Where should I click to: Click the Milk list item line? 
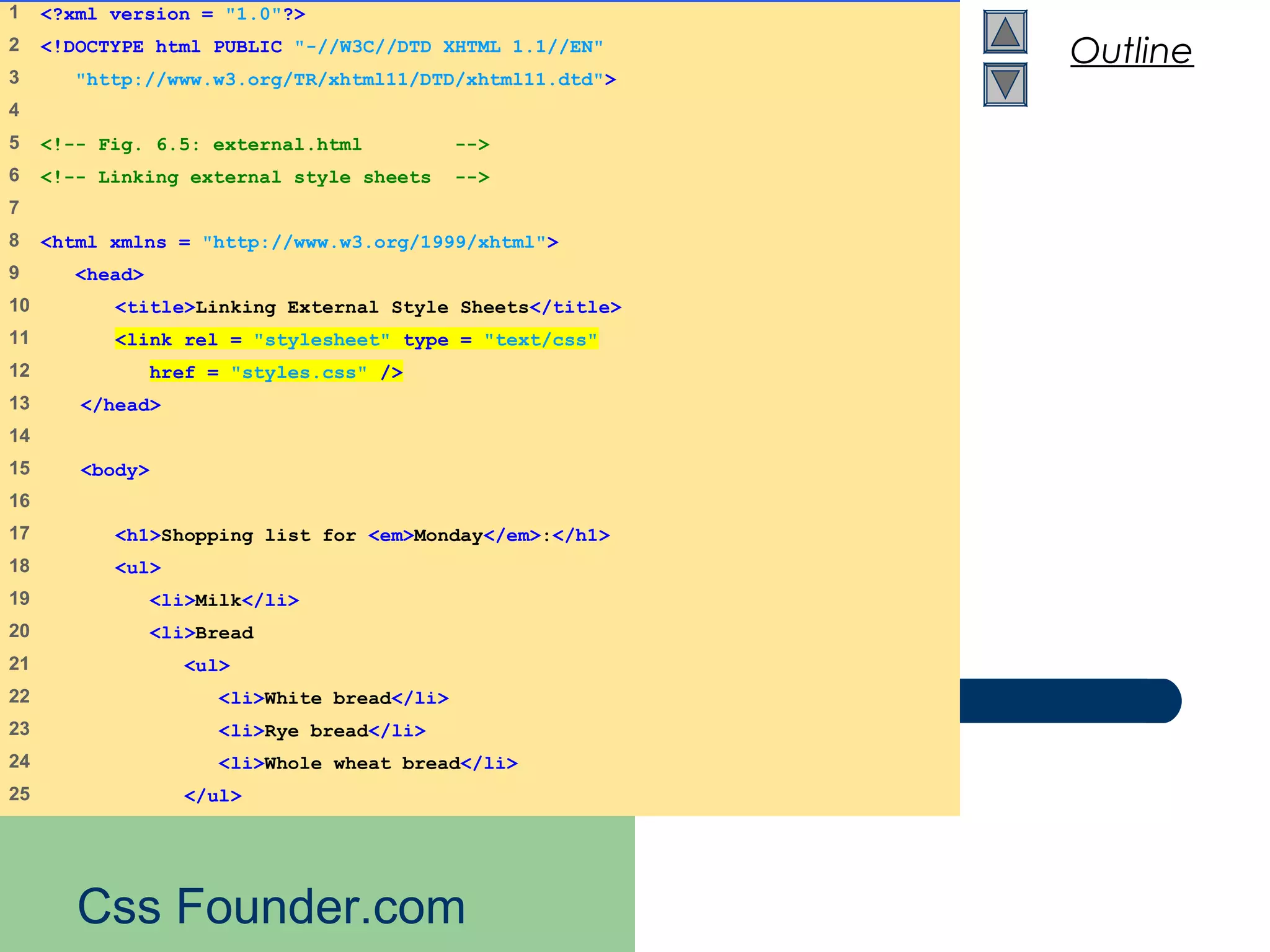[224, 601]
